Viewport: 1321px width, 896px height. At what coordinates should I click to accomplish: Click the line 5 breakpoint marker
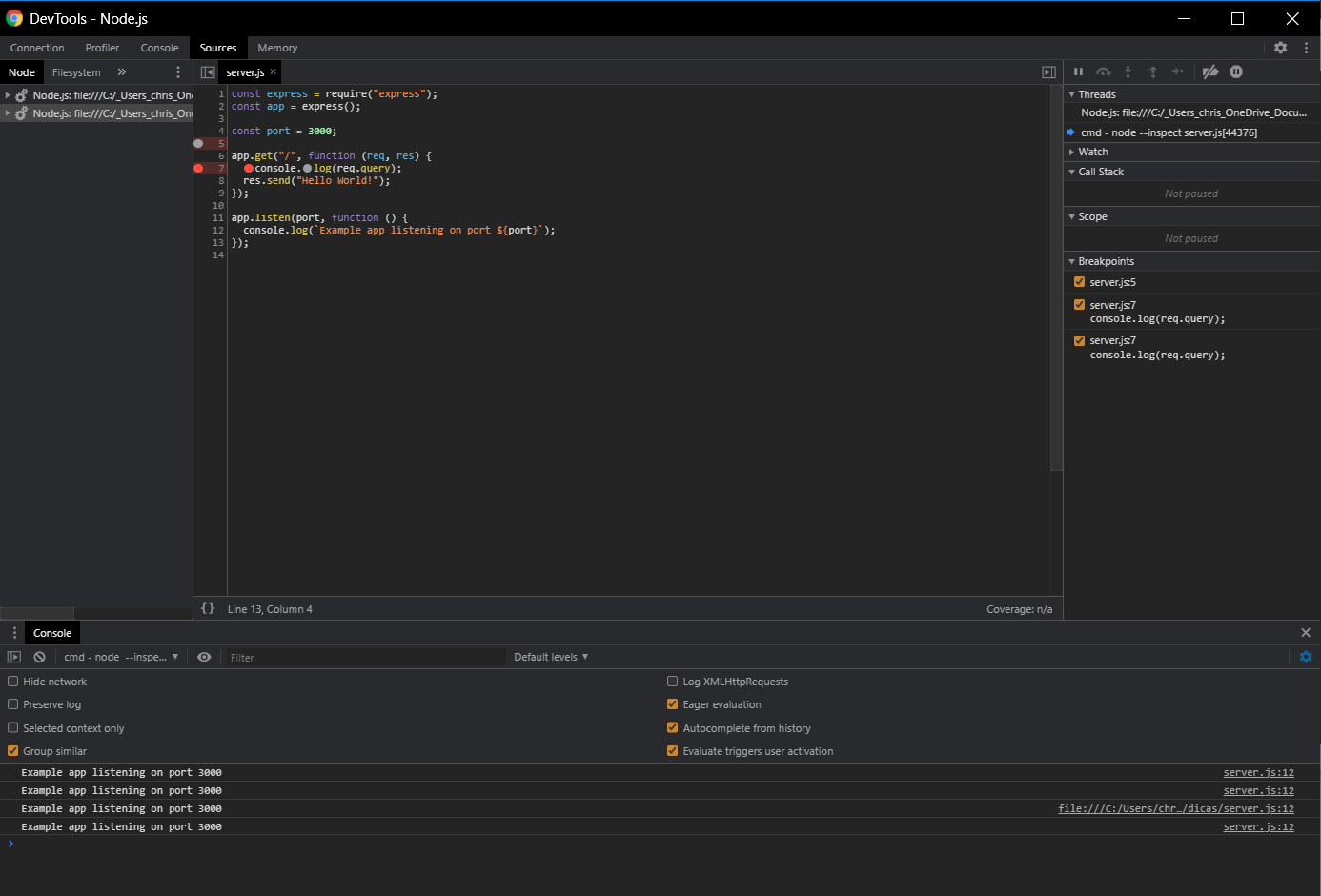click(x=198, y=144)
